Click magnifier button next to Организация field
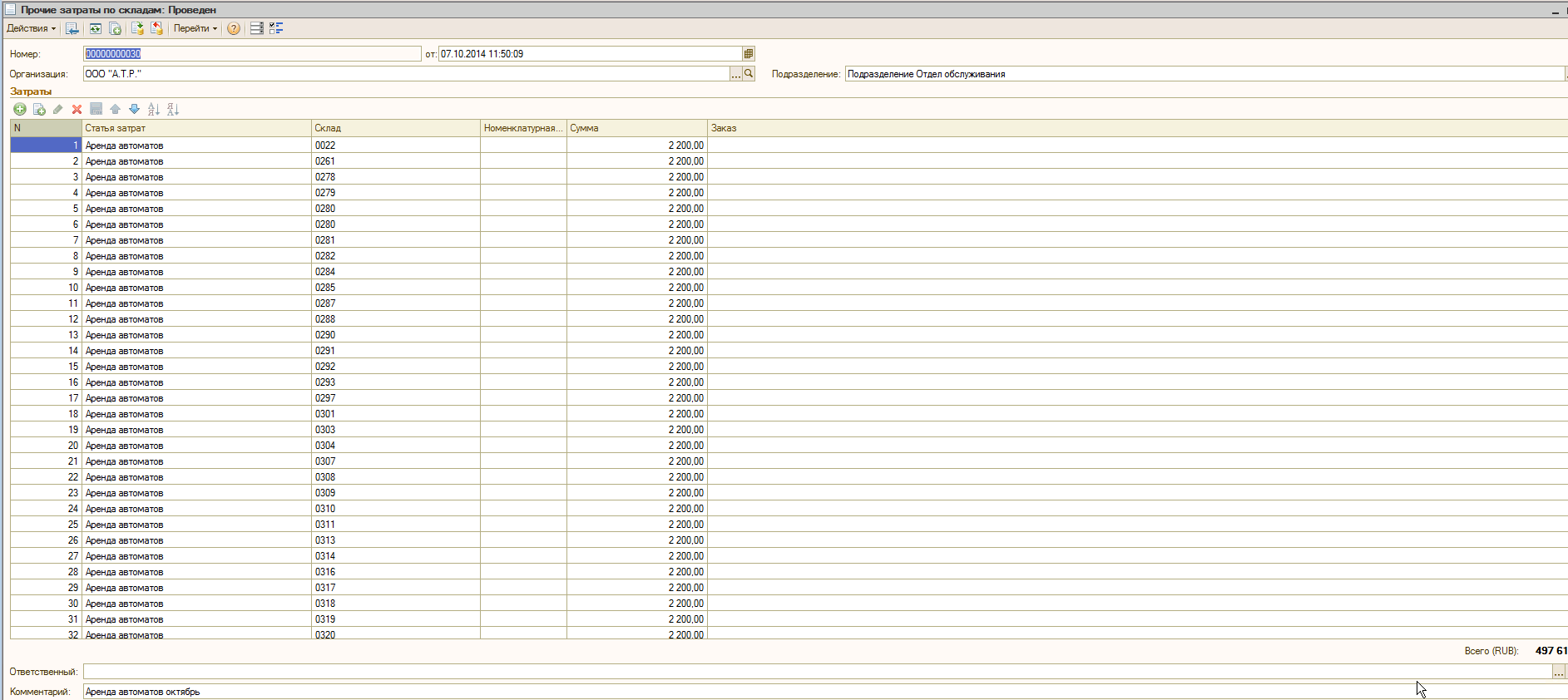The height and width of the screenshot is (700, 1568). 749,74
